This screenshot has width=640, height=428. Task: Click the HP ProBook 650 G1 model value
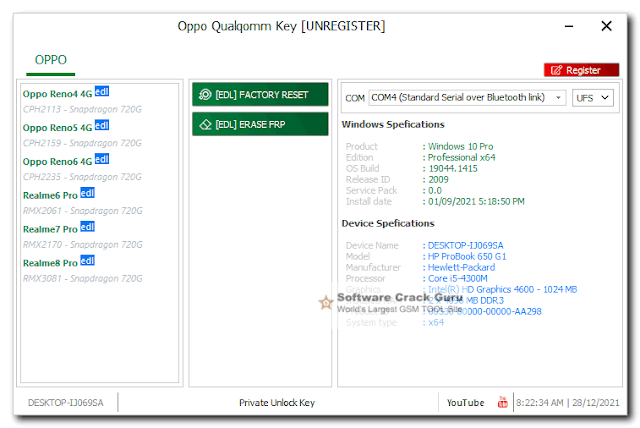[x=467, y=257]
